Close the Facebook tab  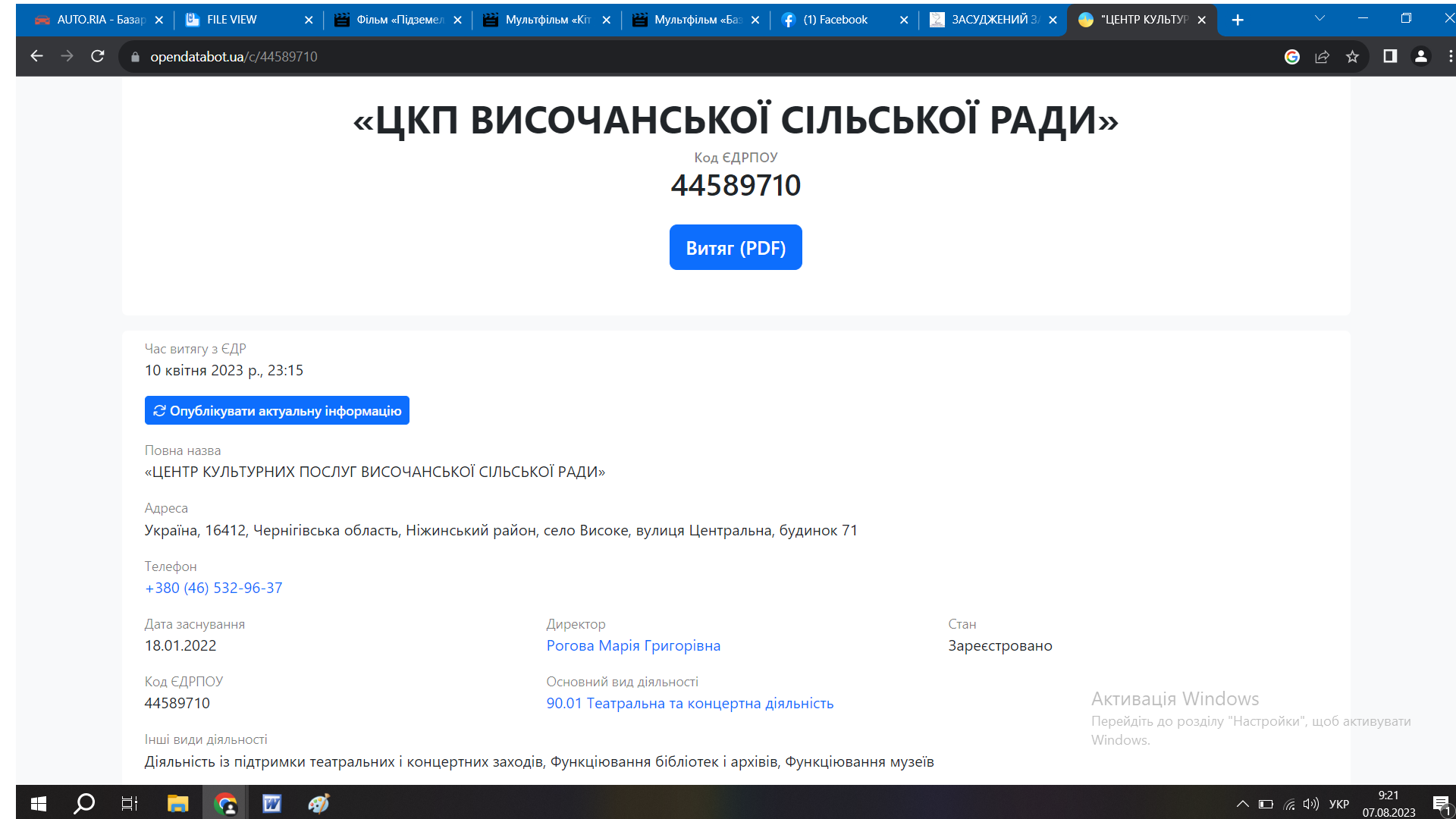click(x=904, y=20)
